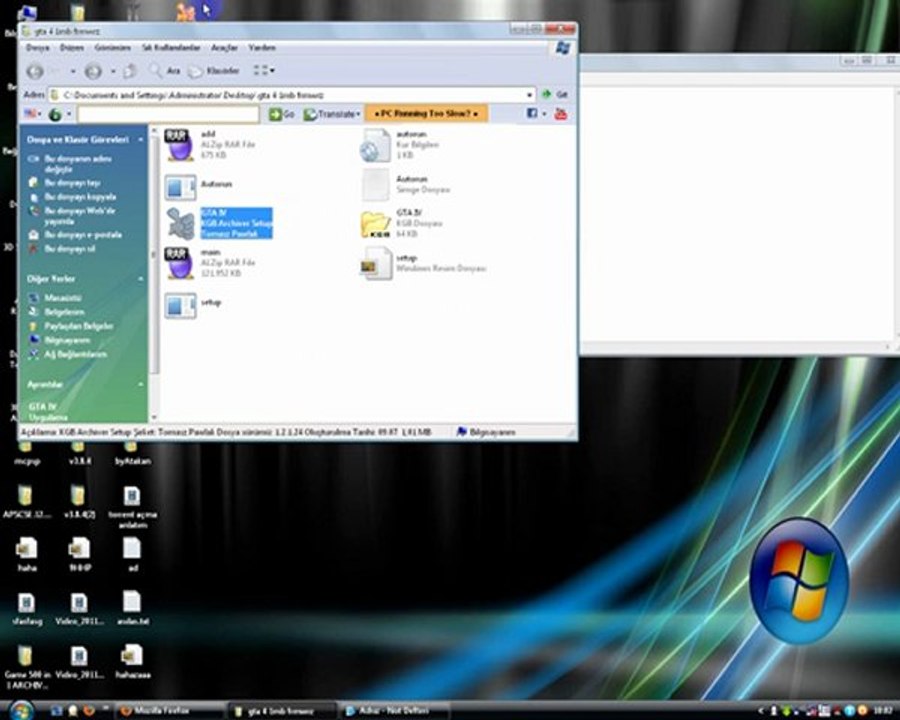Open the hahazaaa desktop icon
The width and height of the screenshot is (900, 720).
tap(132, 661)
